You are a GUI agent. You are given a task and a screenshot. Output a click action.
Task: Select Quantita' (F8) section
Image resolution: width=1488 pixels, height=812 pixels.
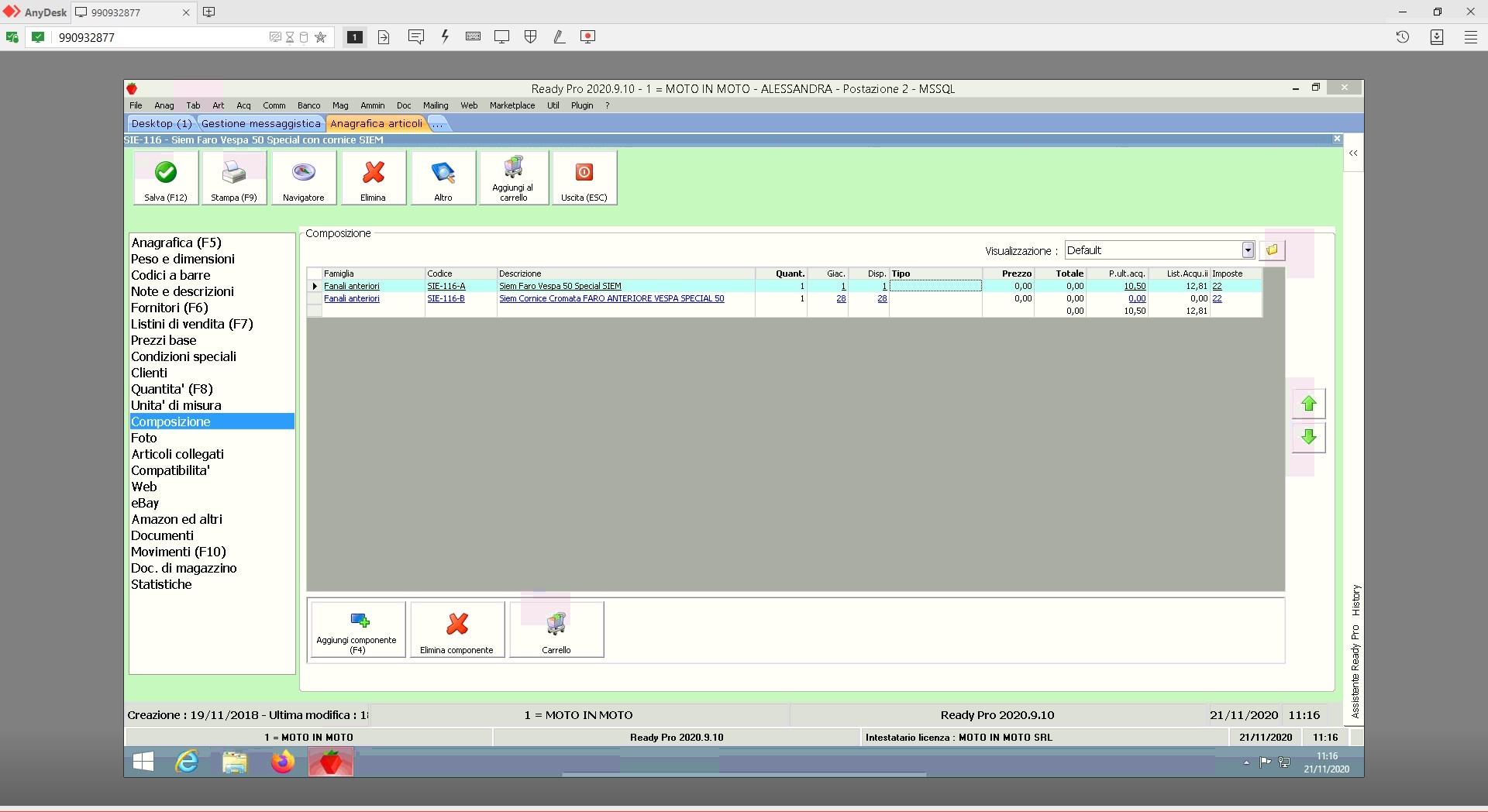coord(172,389)
